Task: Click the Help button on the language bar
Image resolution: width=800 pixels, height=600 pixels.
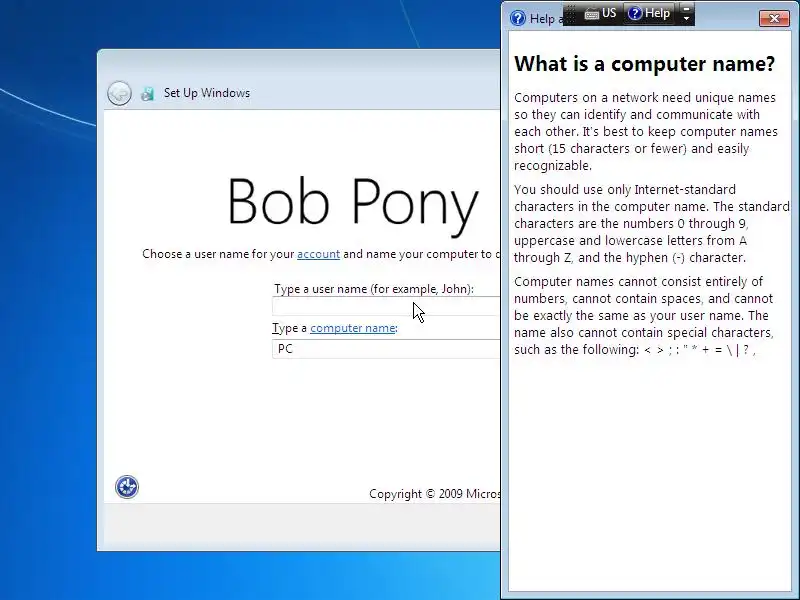Action: (x=649, y=13)
